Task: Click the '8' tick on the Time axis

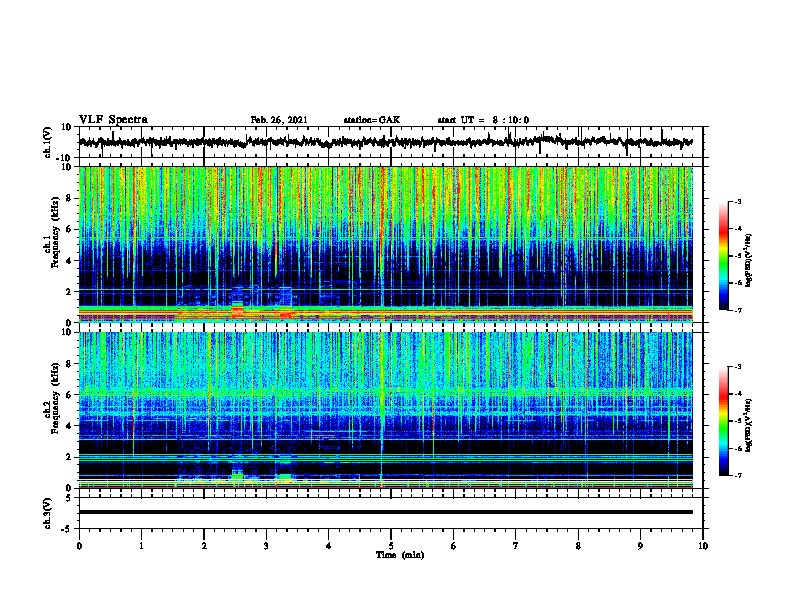Action: click(578, 546)
